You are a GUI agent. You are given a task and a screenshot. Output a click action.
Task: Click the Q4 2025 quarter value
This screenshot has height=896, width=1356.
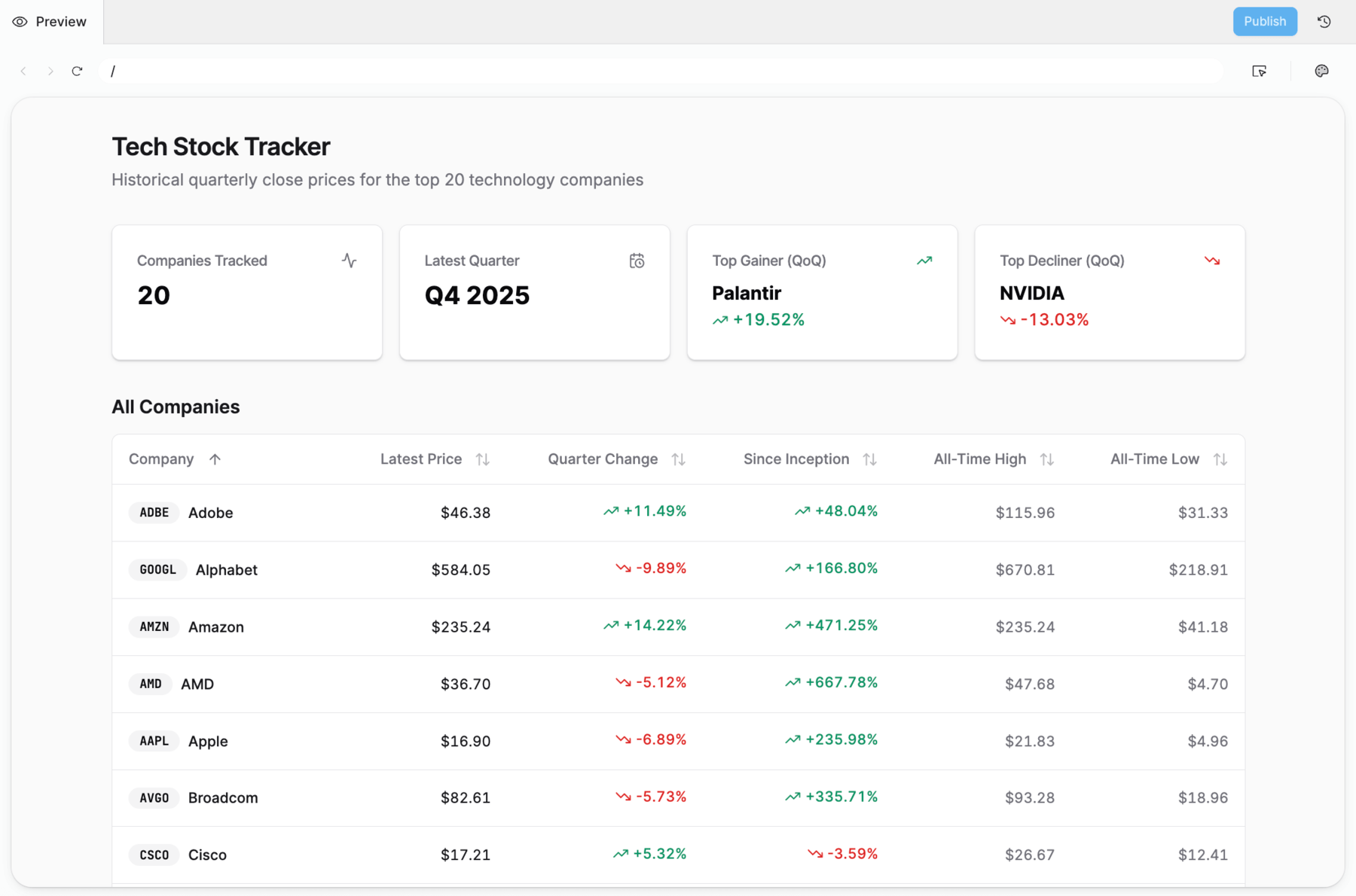(477, 295)
